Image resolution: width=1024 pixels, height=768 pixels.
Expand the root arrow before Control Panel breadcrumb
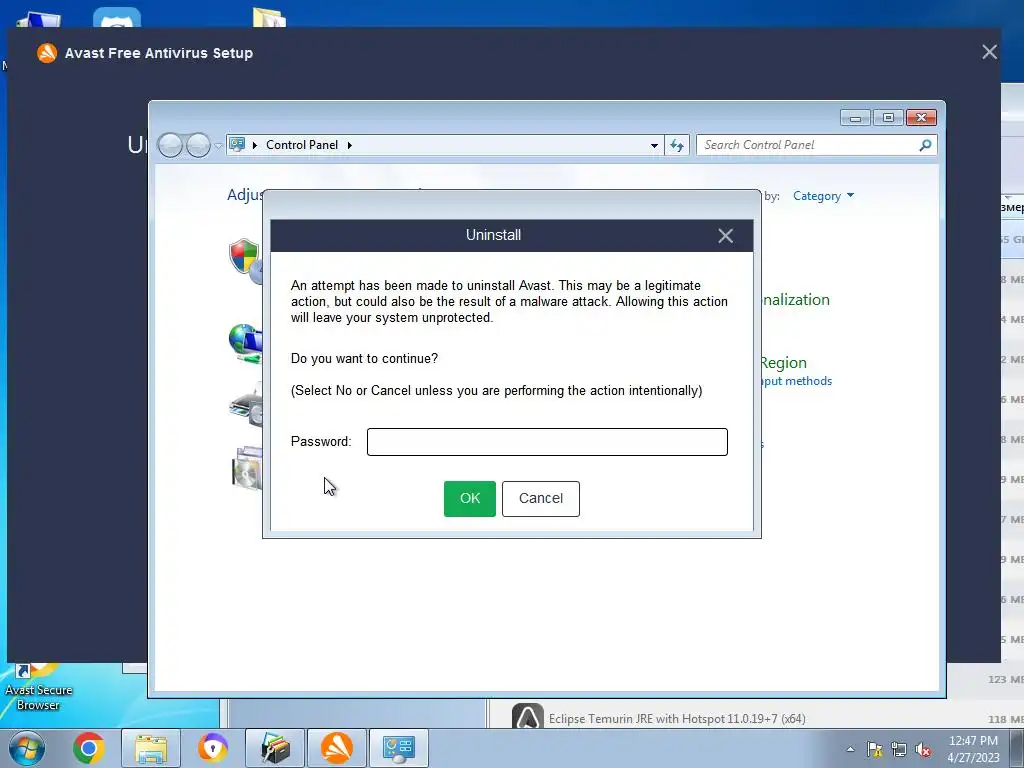(255, 145)
